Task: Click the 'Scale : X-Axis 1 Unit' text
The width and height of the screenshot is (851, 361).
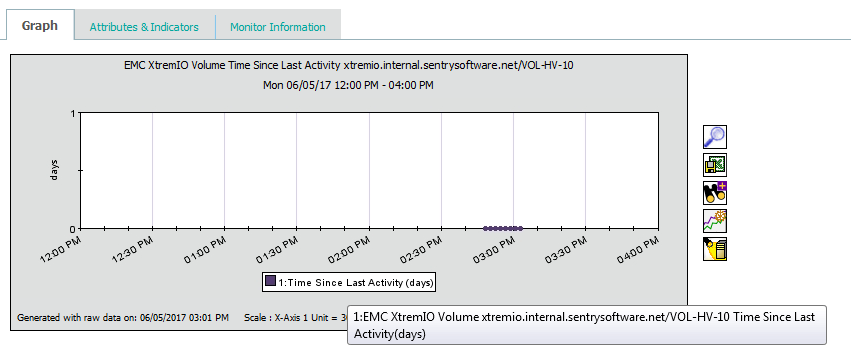Action: click(296, 317)
